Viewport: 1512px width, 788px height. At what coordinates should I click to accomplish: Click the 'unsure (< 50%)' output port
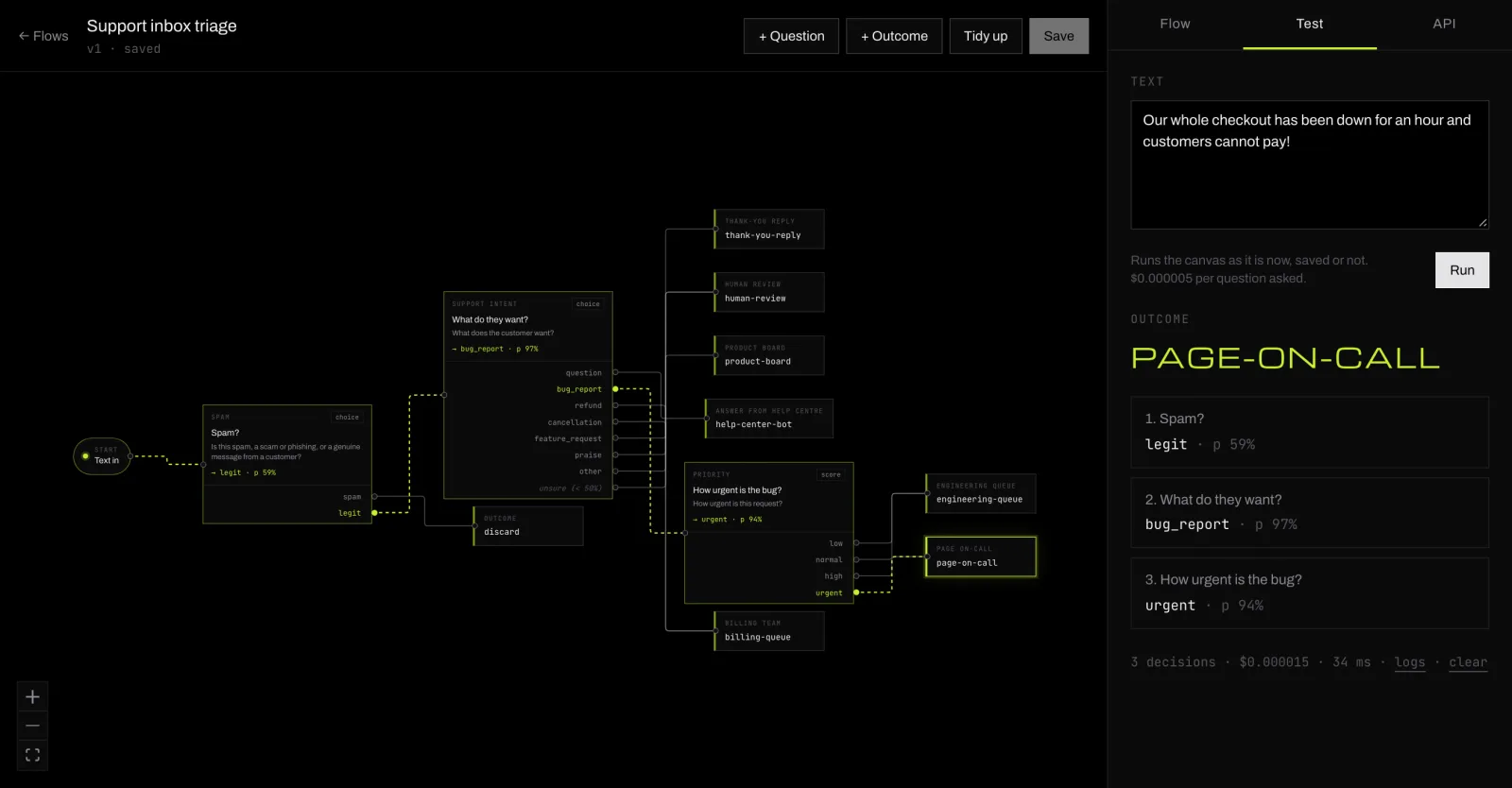pyautogui.click(x=615, y=488)
